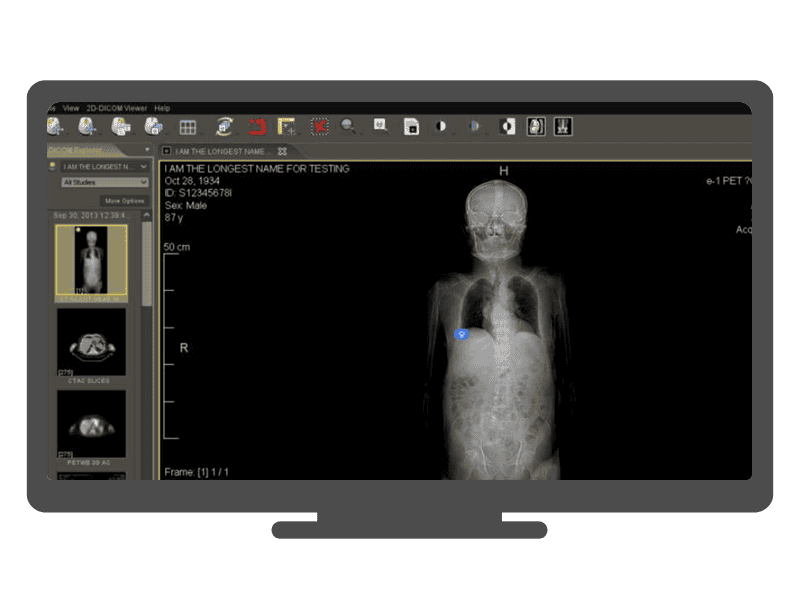The width and height of the screenshot is (800, 600).
Task: Click the Sex: Male overlay text
Action: 185,206
